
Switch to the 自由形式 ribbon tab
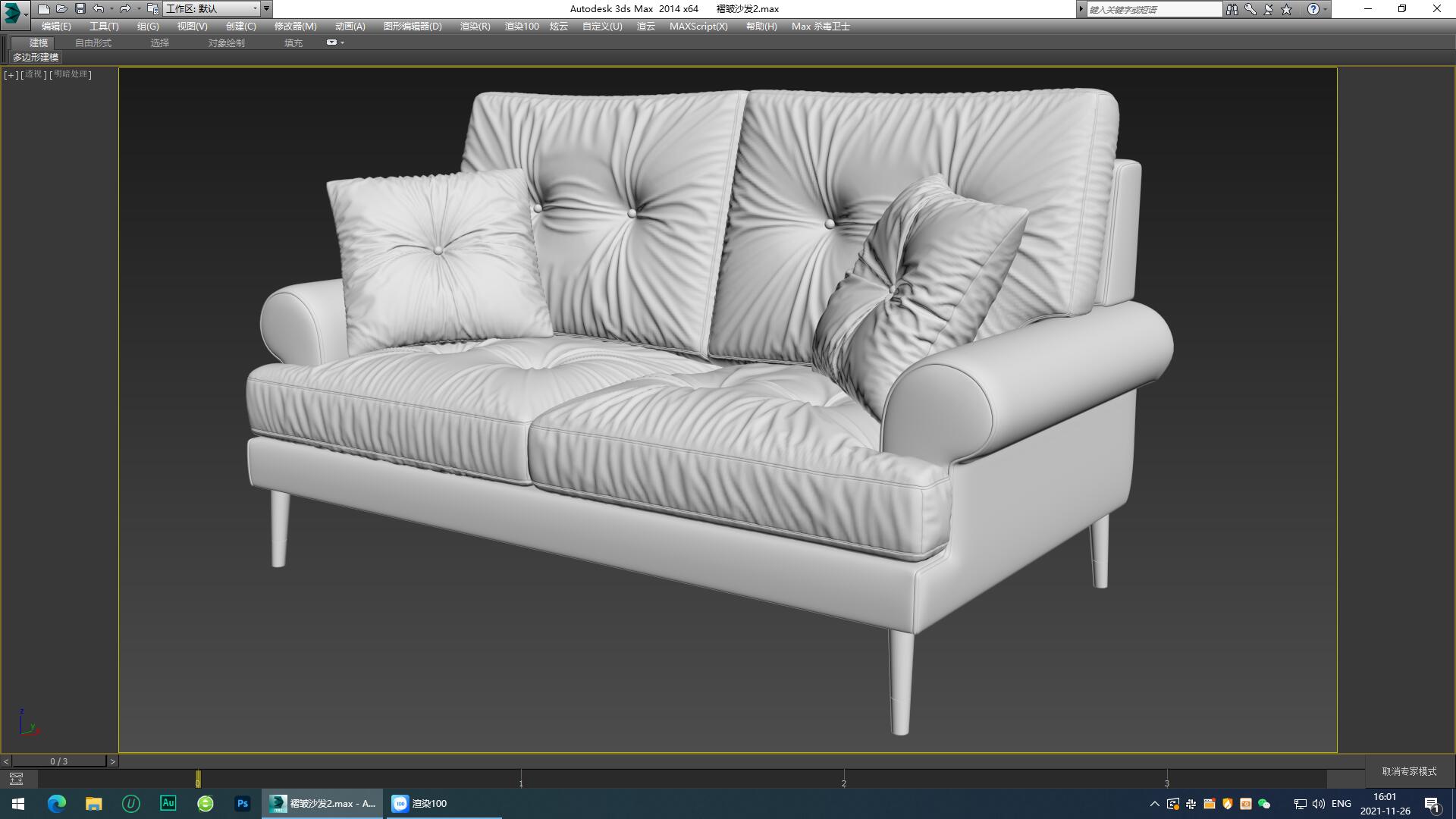94,42
